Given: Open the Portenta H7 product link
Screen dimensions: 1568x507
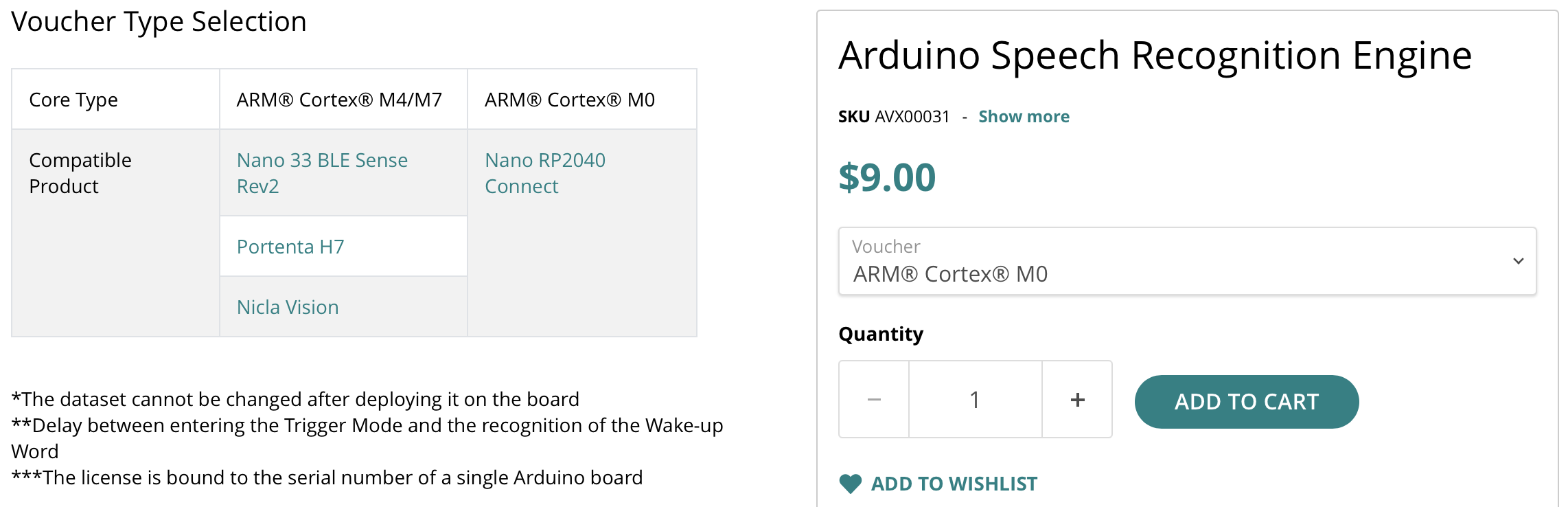Looking at the screenshot, I should coord(290,247).
